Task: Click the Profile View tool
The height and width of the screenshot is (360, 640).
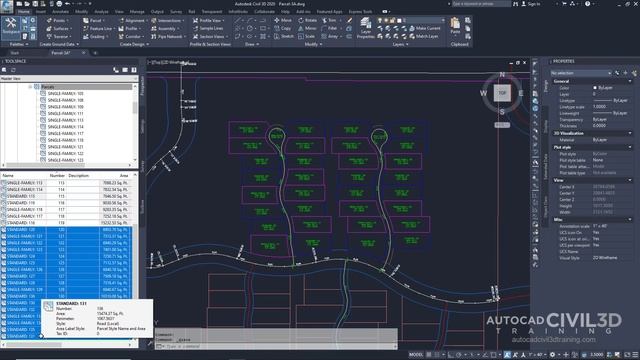Action: pos(208,20)
